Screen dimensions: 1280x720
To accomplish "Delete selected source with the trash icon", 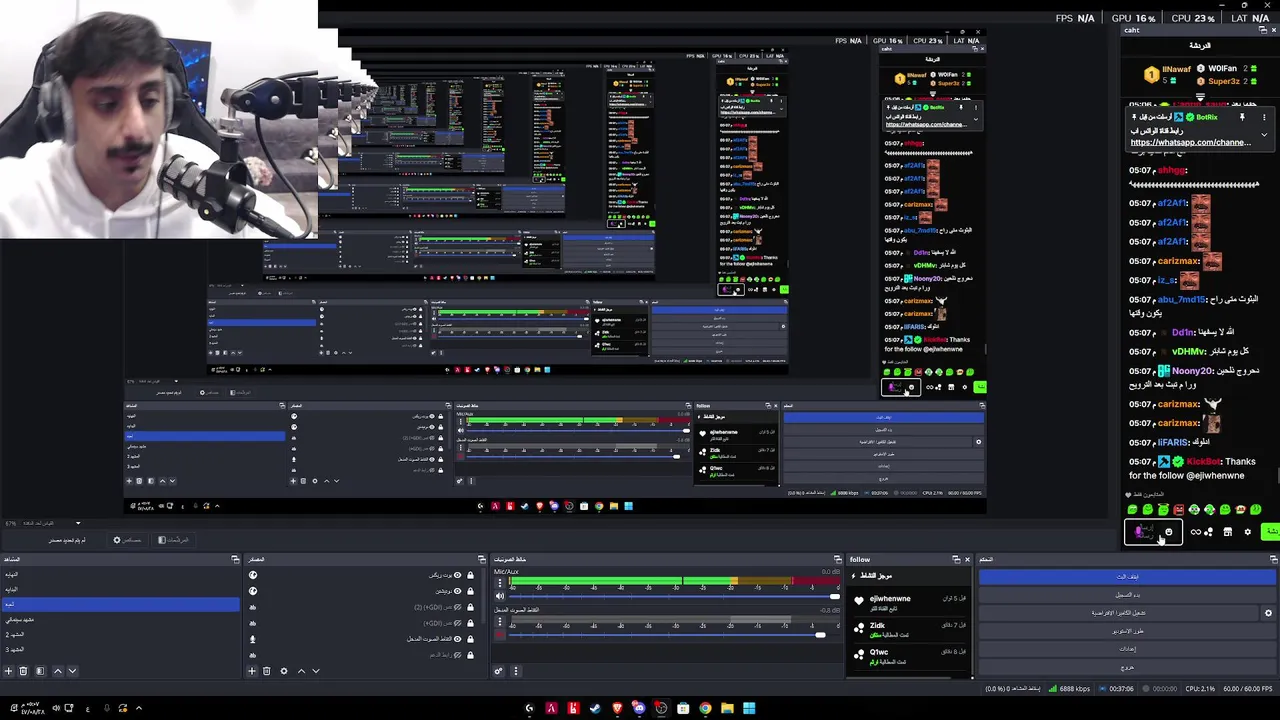I will [267, 671].
